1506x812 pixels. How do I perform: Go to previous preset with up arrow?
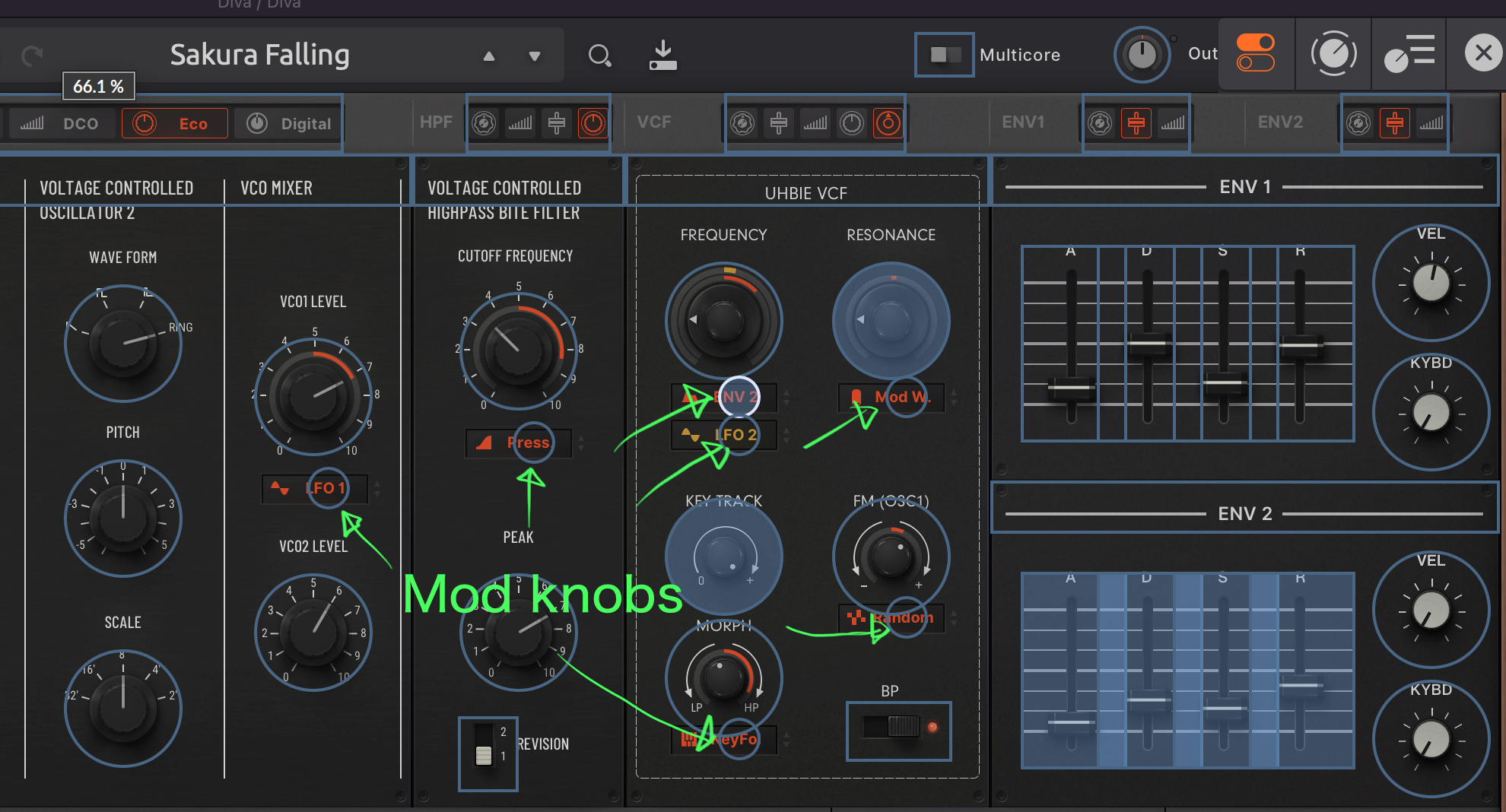[x=489, y=56]
